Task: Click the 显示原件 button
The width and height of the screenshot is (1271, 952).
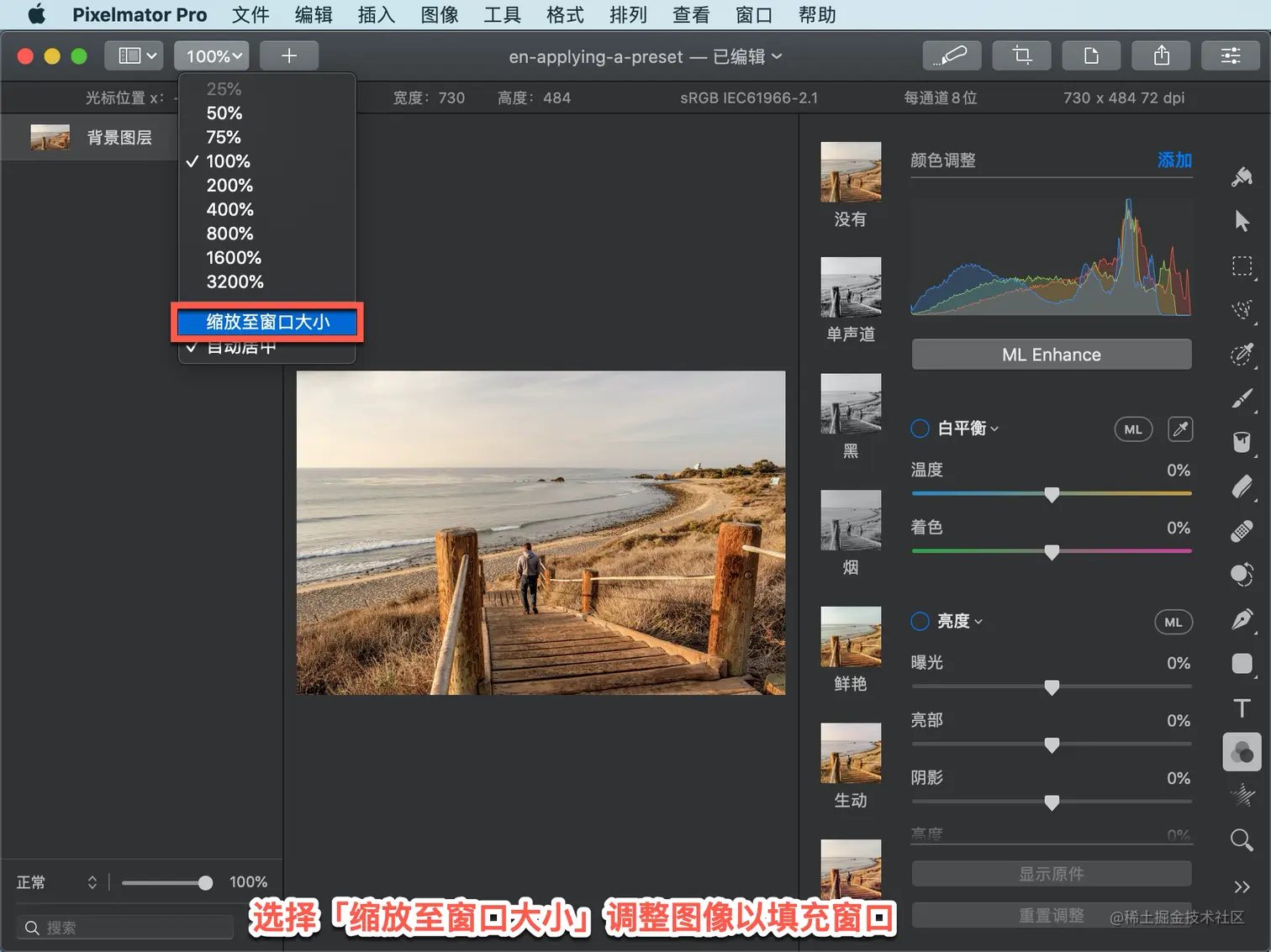Action: 1052,874
